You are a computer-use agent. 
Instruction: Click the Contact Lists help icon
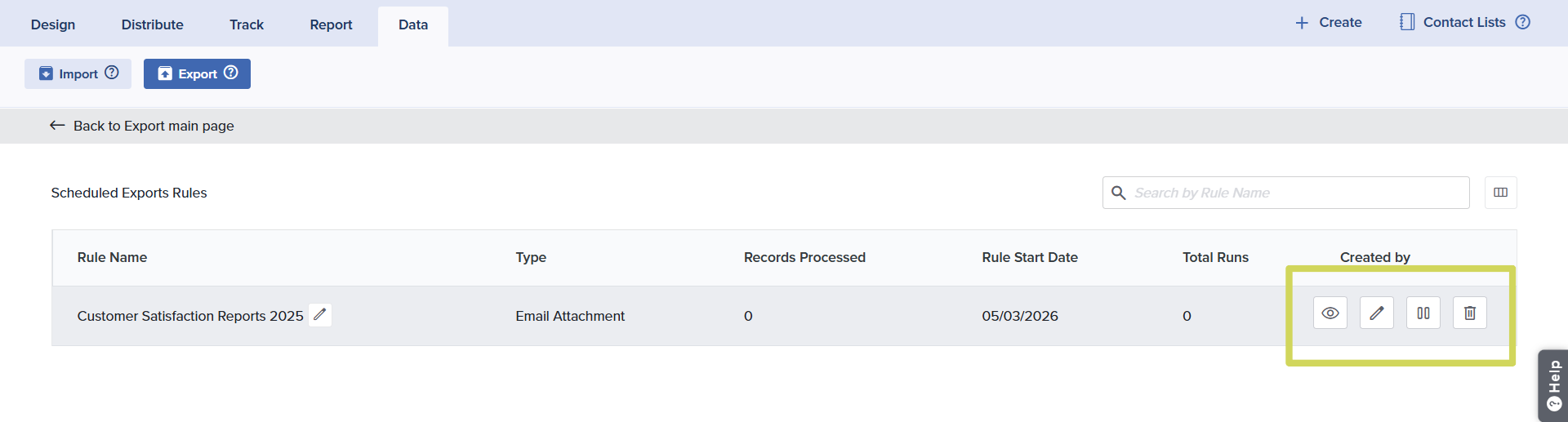click(1523, 22)
